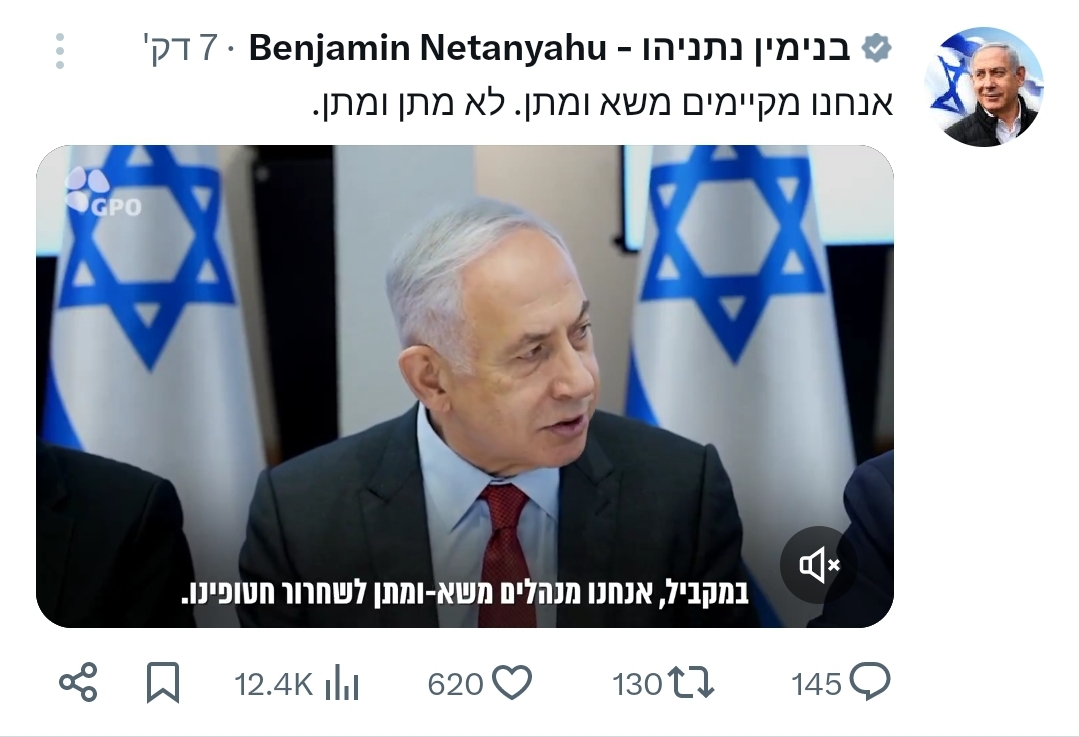Open the Netanyahu profile avatar picture
1079x737 pixels.
[x=984, y=87]
